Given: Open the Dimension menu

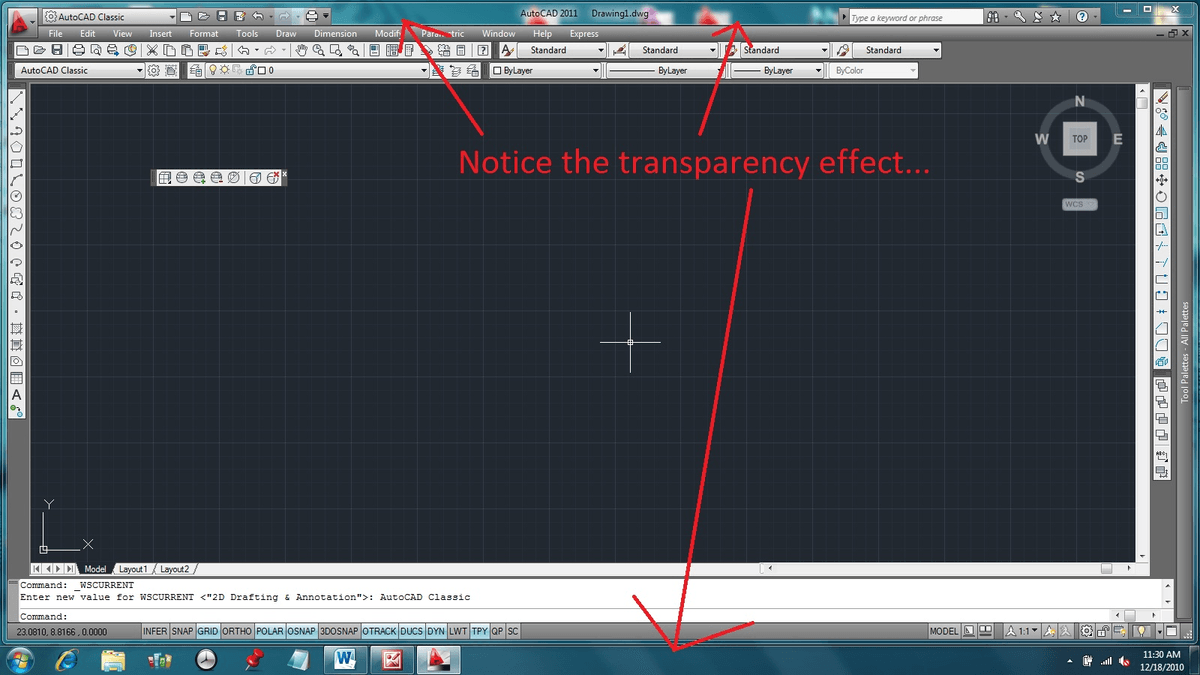Looking at the screenshot, I should click(335, 34).
